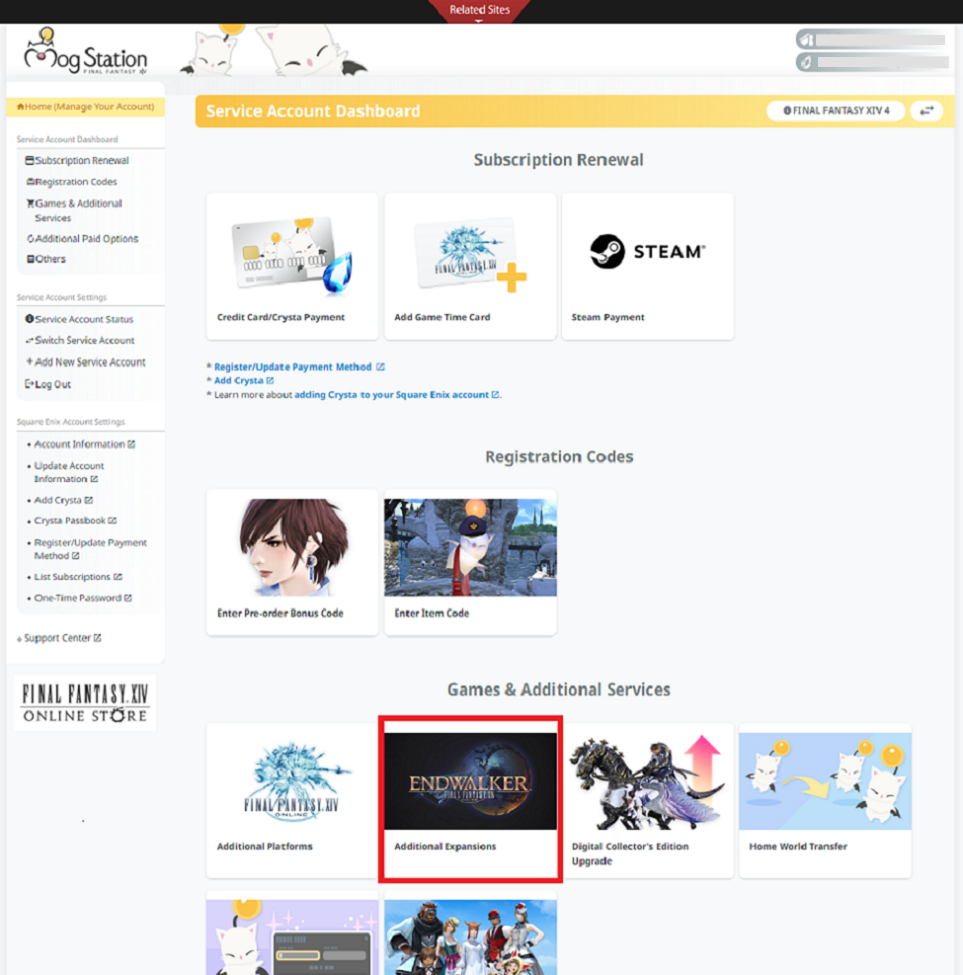The image size is (963, 975).
Task: Open Home World Transfer card
Action: coord(825,800)
